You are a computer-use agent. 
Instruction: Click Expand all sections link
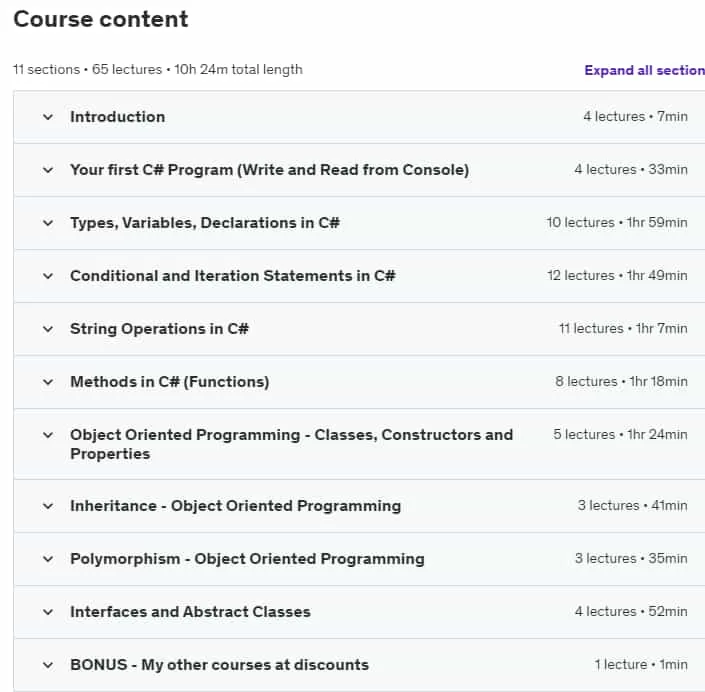click(644, 70)
